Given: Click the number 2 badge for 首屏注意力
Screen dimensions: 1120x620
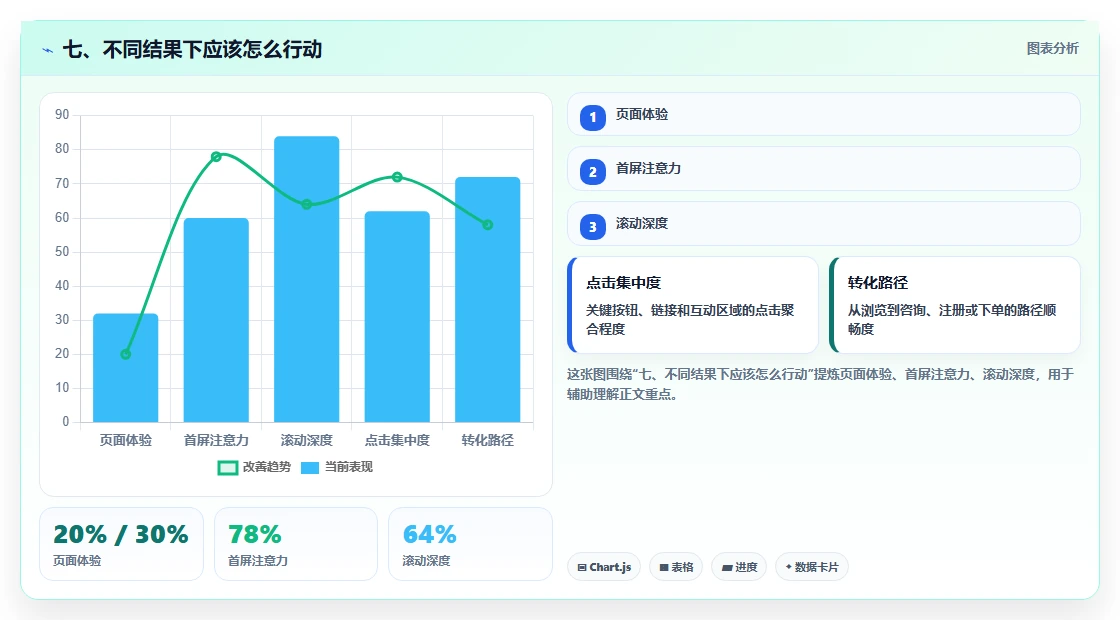Looking at the screenshot, I should (x=592, y=171).
